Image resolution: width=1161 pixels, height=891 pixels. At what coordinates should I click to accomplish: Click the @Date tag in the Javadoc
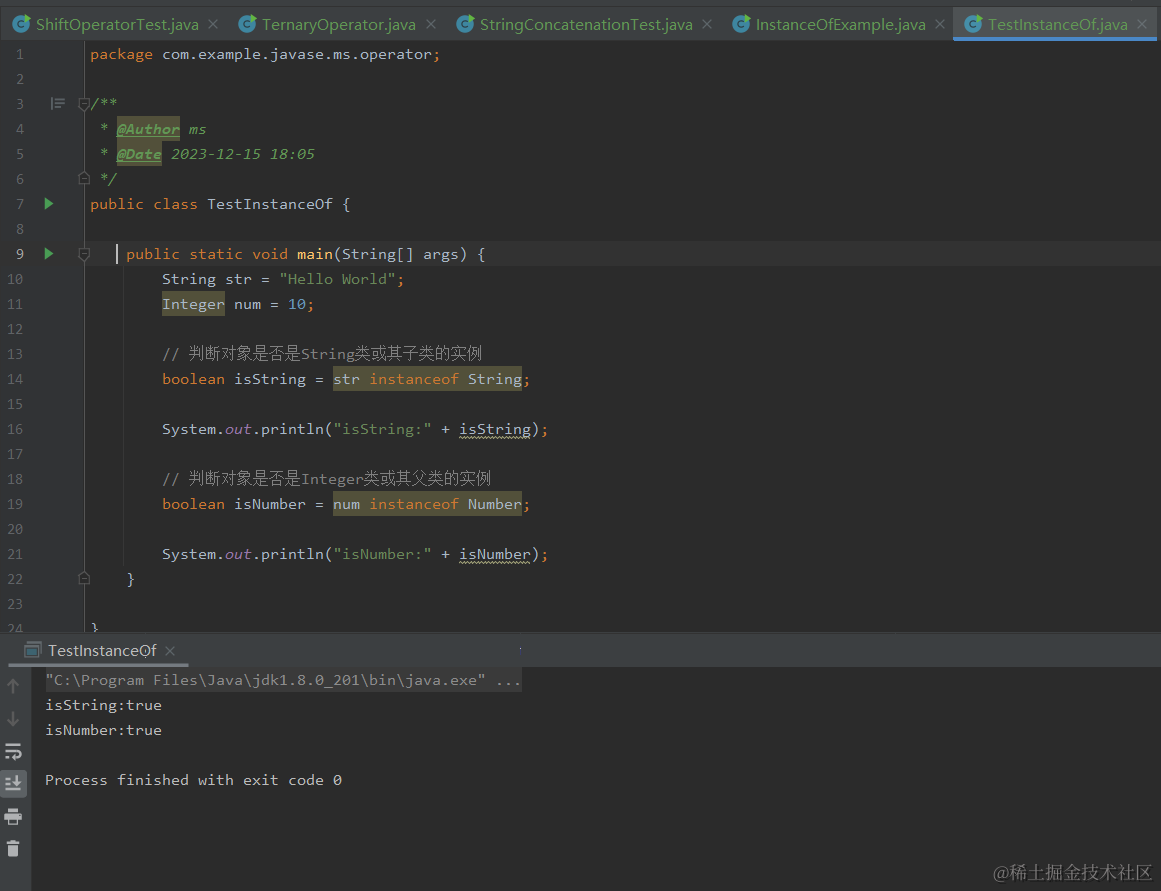pos(139,154)
